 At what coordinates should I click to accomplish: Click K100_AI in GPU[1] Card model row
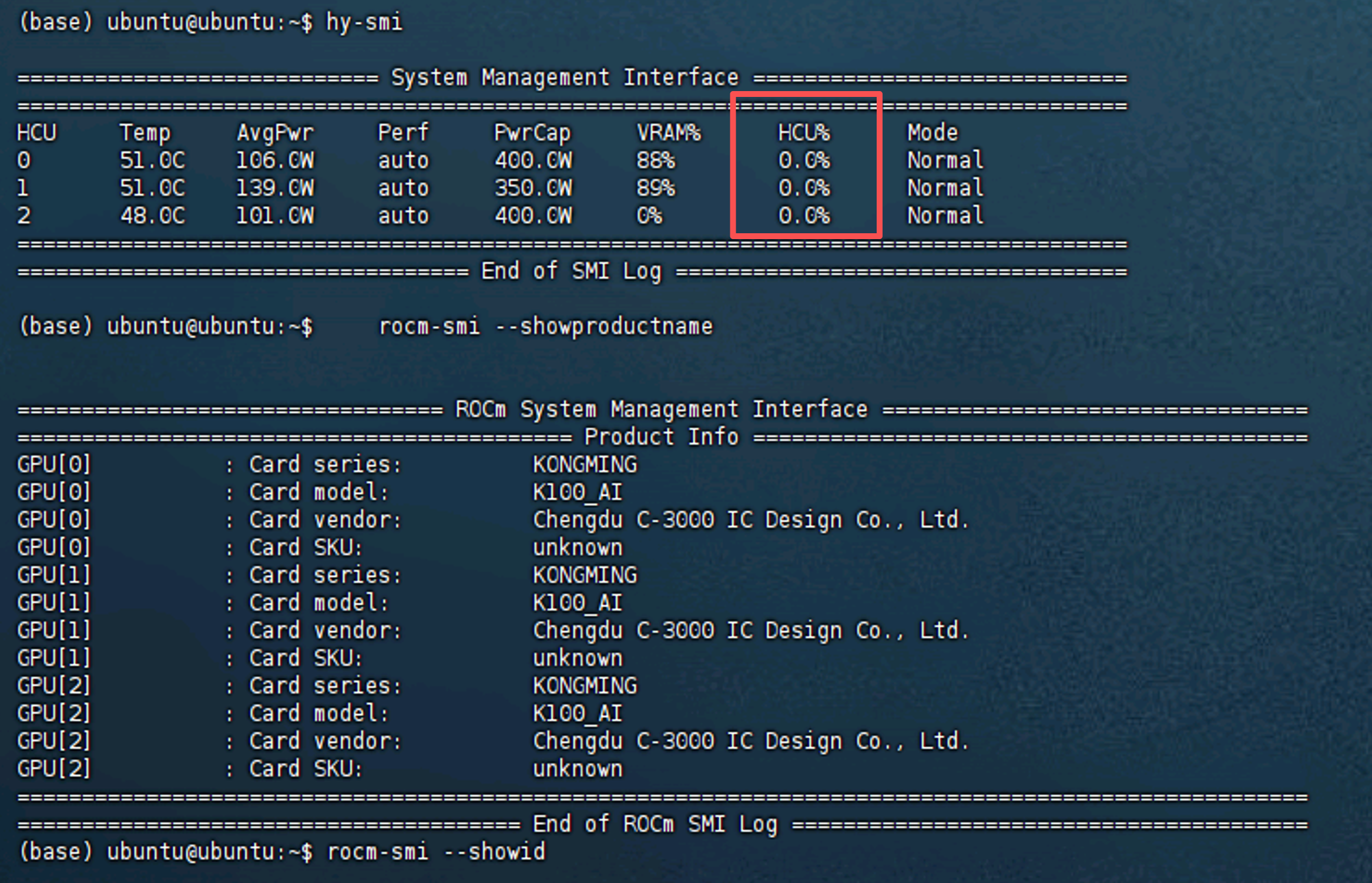pos(578,603)
